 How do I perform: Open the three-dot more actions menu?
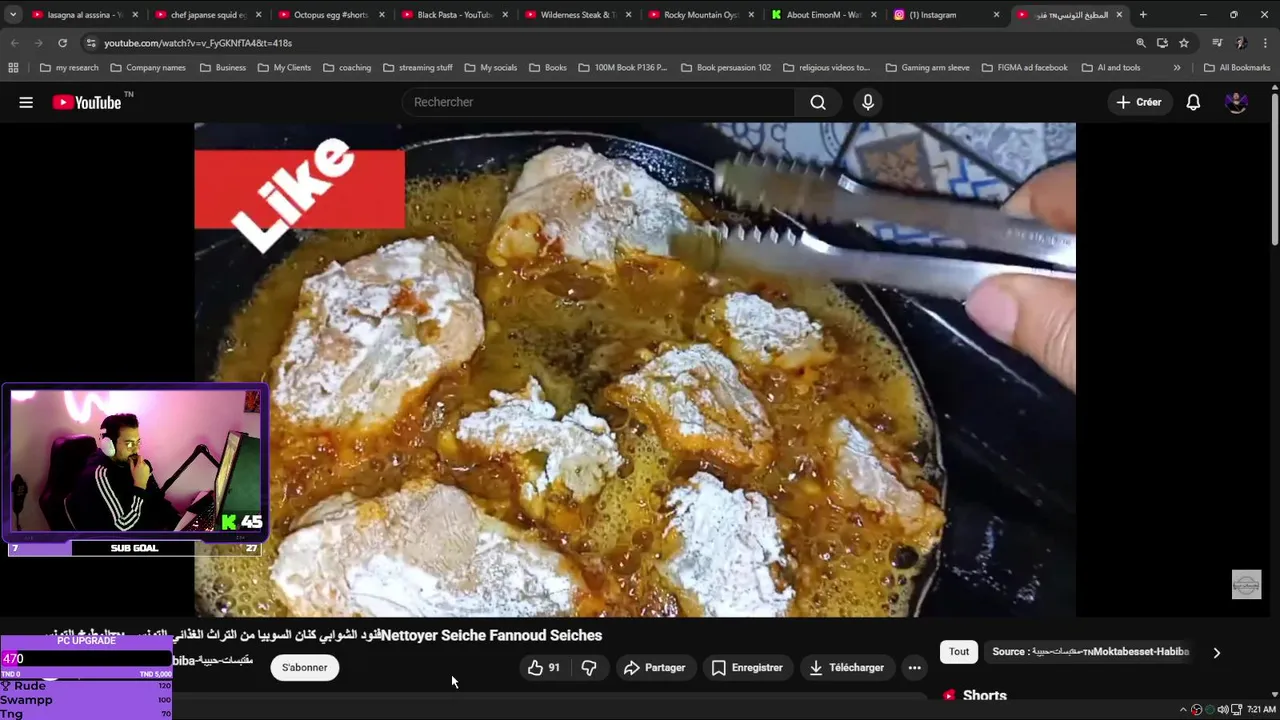[914, 668]
